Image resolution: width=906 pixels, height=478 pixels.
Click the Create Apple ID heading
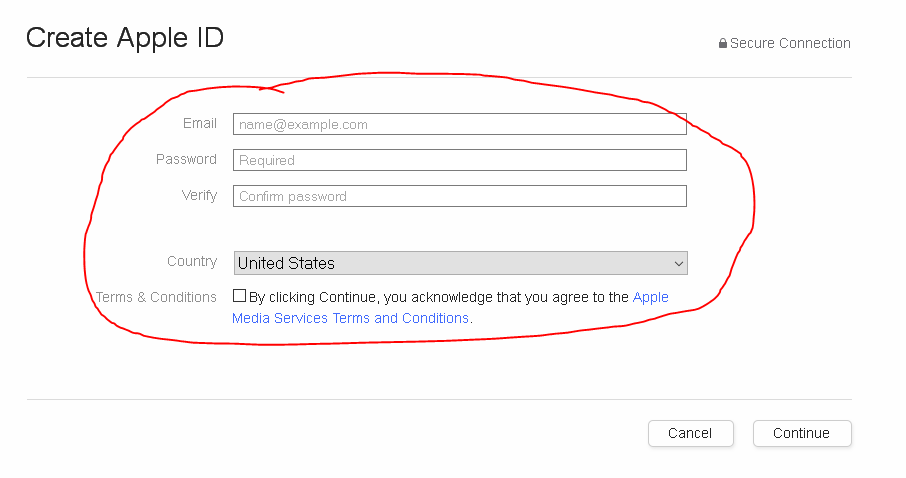pyautogui.click(x=125, y=38)
